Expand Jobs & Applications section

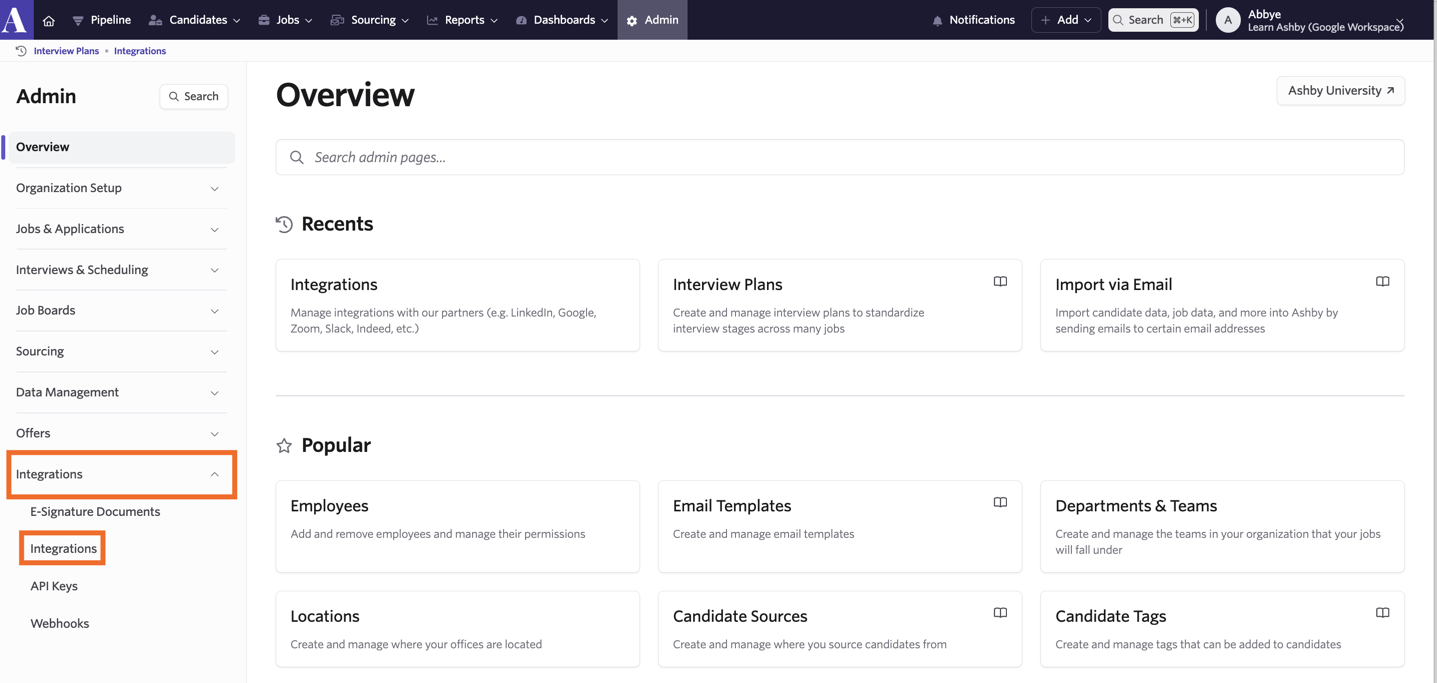point(119,229)
